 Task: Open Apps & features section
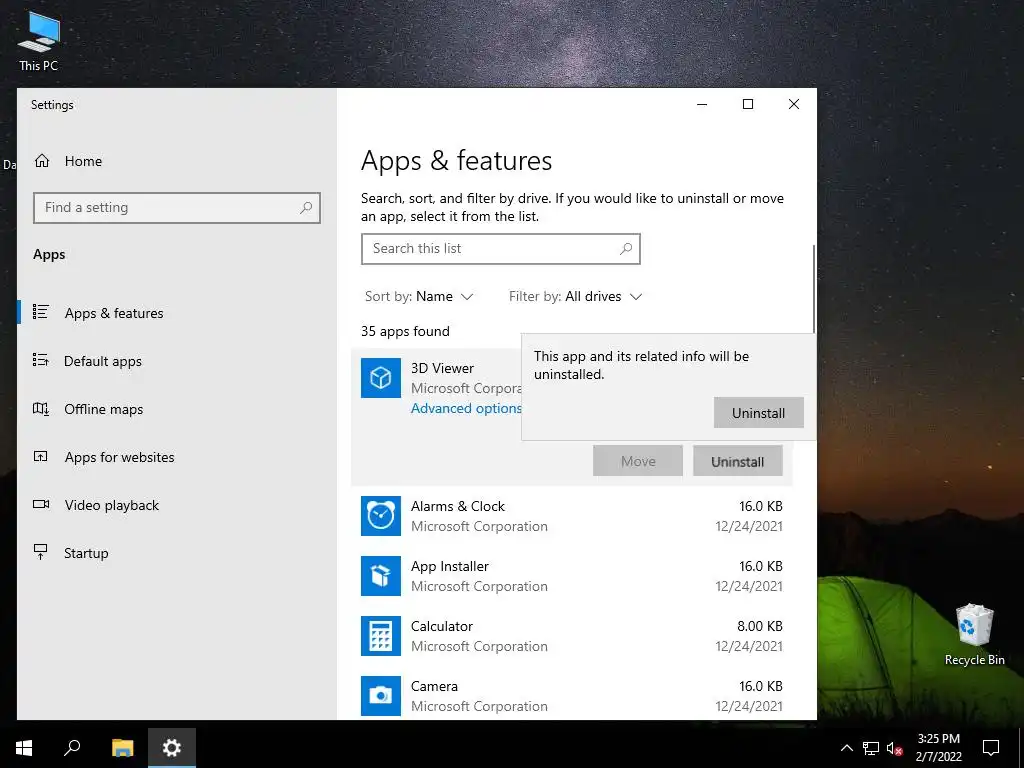pos(114,313)
